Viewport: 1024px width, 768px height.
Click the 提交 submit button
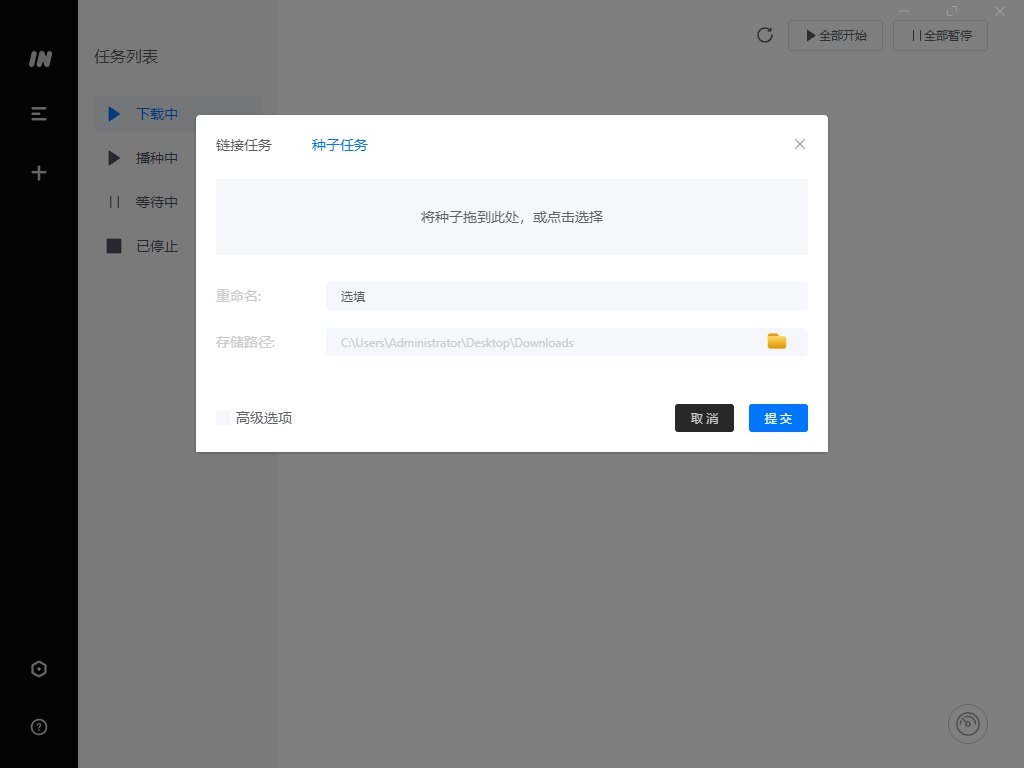point(778,418)
